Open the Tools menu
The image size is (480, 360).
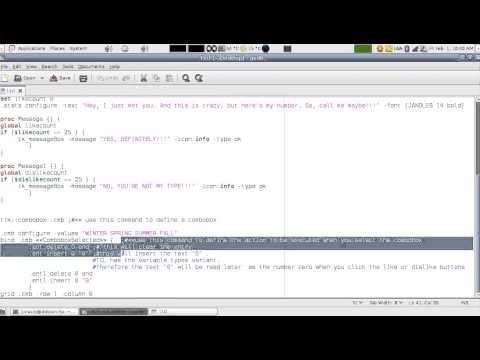(68, 67)
